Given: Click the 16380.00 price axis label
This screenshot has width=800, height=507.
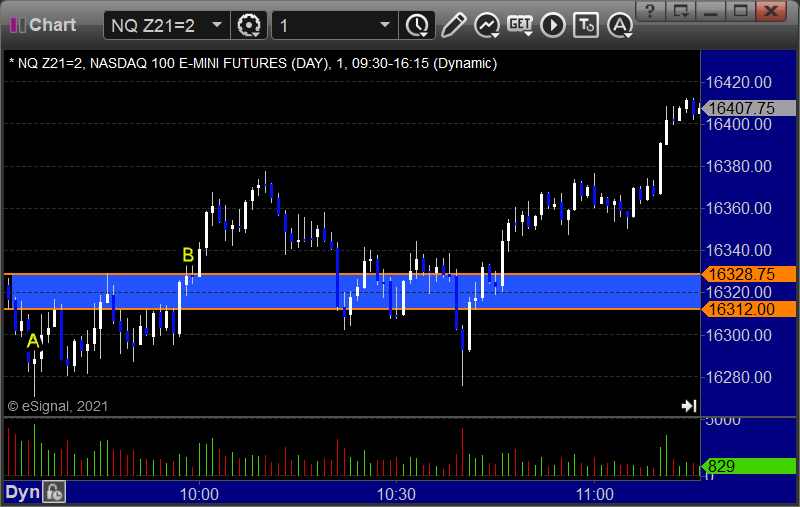Looking at the screenshot, I should click(x=738, y=166).
